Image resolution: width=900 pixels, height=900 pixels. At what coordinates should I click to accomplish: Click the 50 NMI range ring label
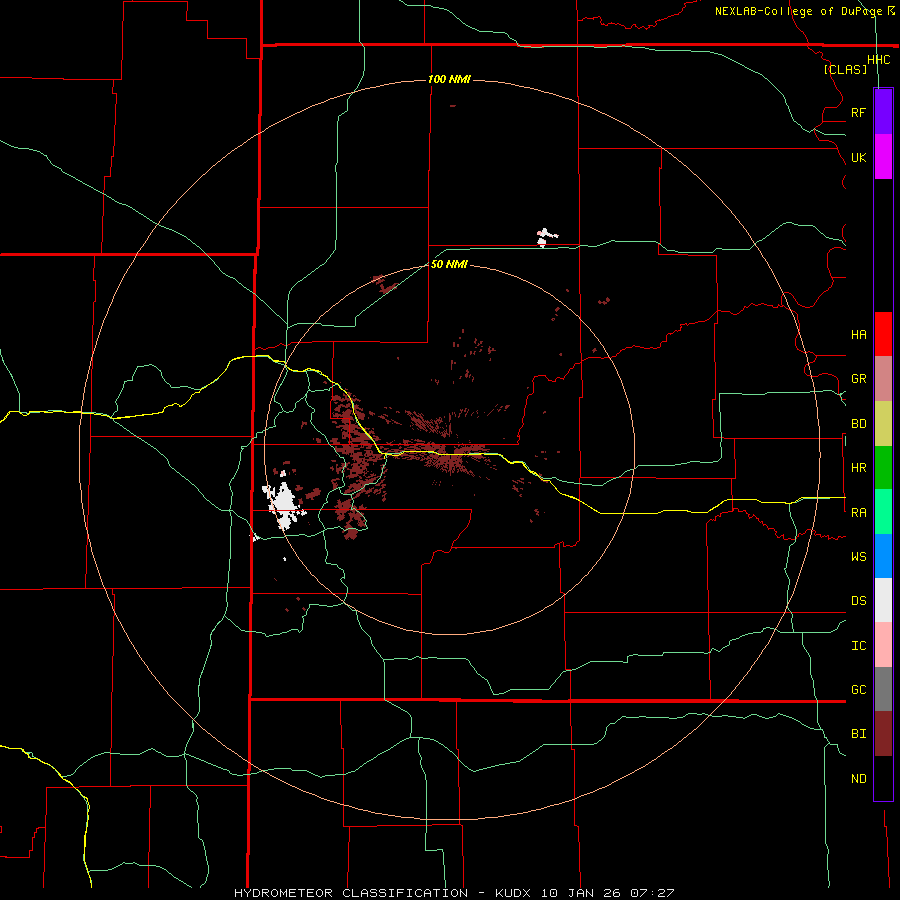[449, 265]
